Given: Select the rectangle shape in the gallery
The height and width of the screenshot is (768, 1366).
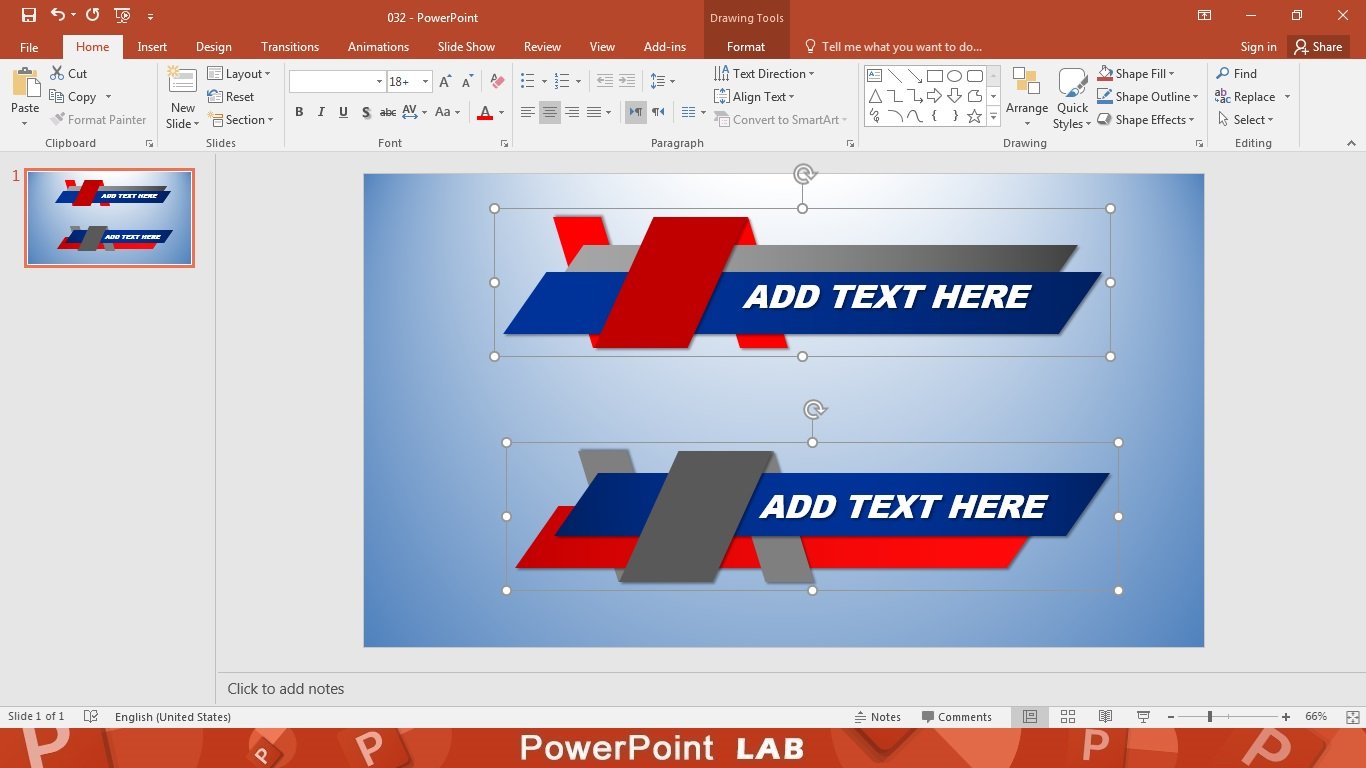Looking at the screenshot, I should (x=934, y=76).
